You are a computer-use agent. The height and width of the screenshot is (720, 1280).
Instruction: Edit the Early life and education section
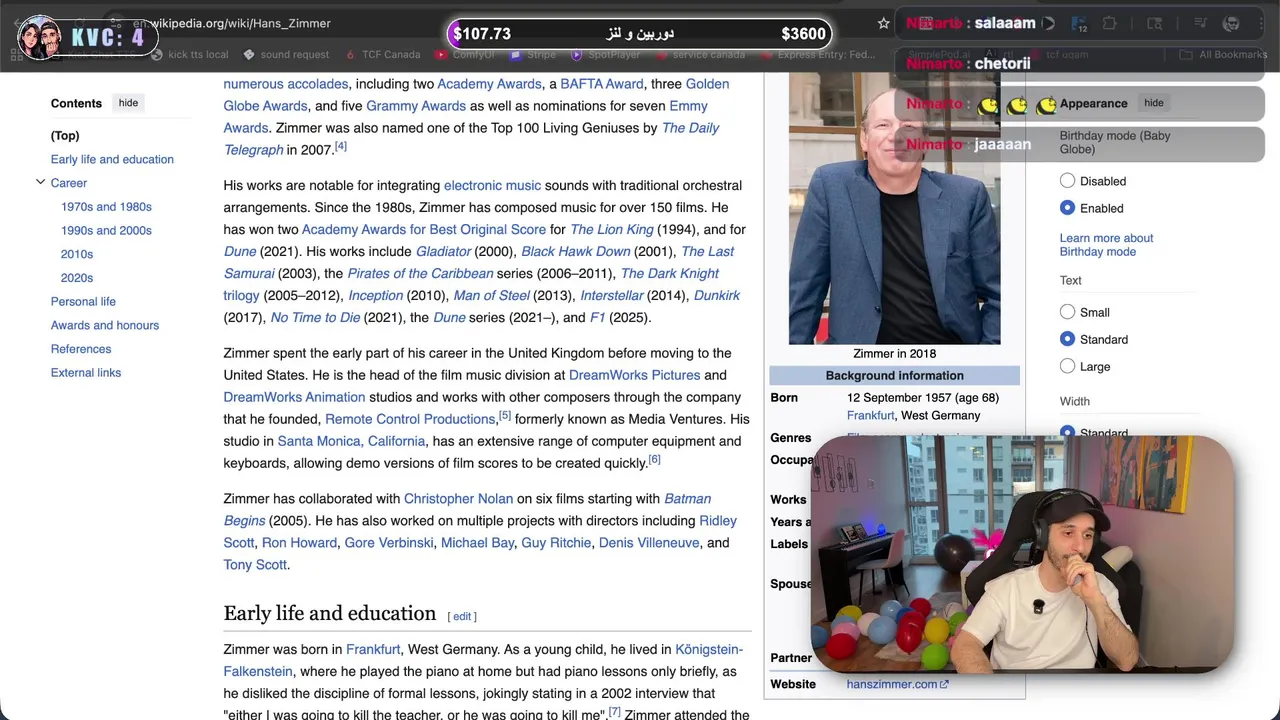coord(462,616)
